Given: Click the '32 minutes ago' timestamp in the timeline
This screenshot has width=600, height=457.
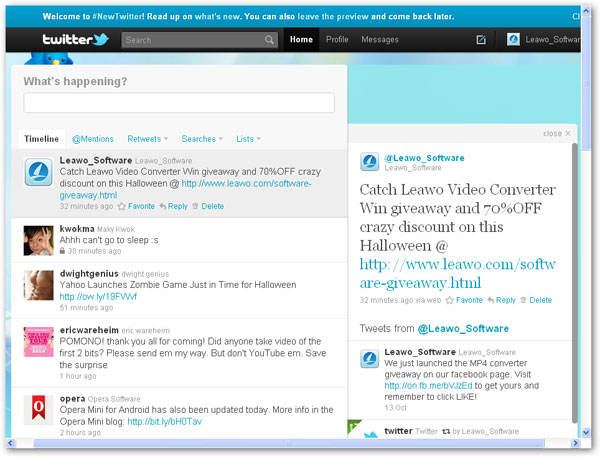Looking at the screenshot, I should (x=86, y=206).
